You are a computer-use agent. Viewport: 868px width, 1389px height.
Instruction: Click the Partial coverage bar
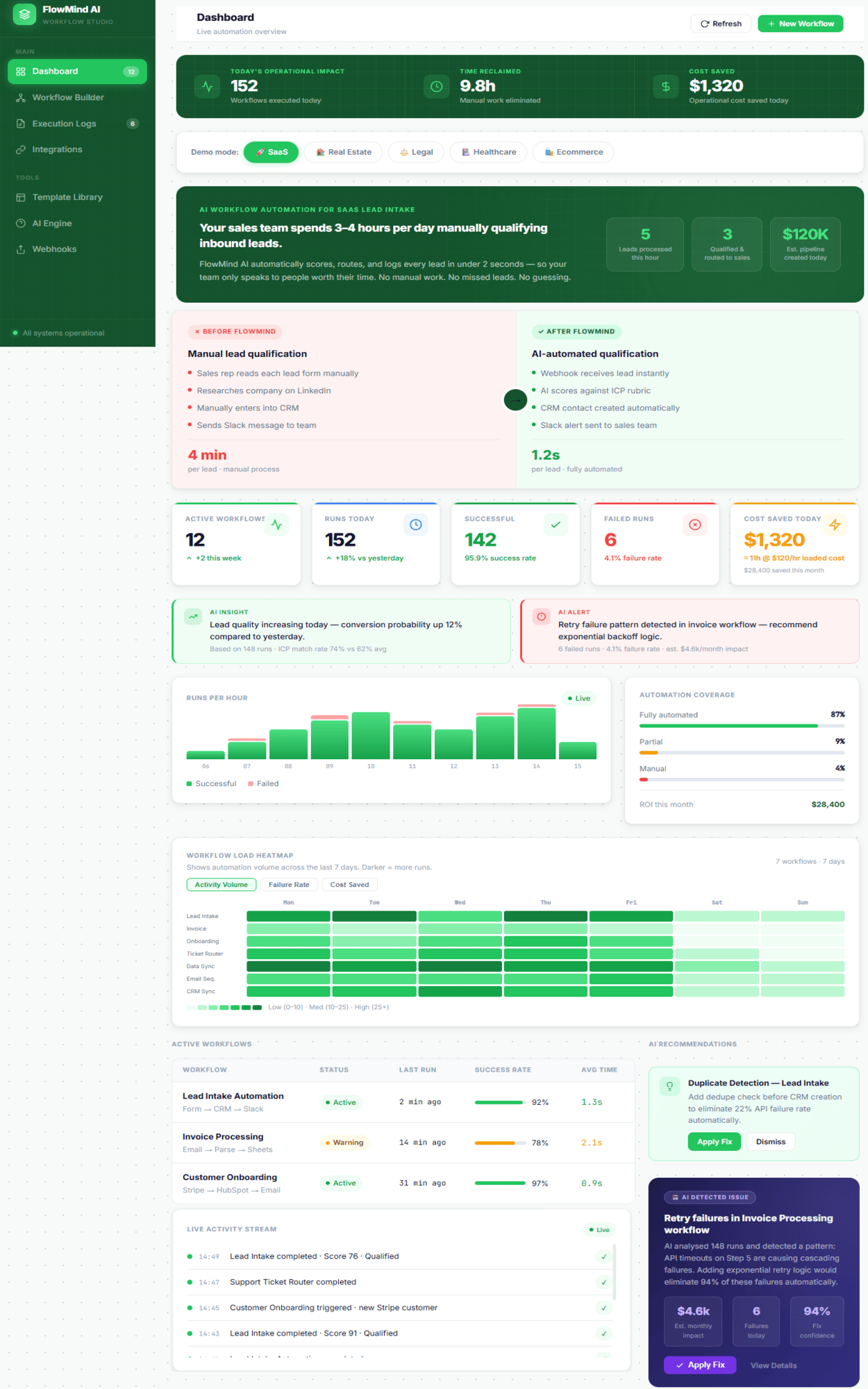pos(742,753)
